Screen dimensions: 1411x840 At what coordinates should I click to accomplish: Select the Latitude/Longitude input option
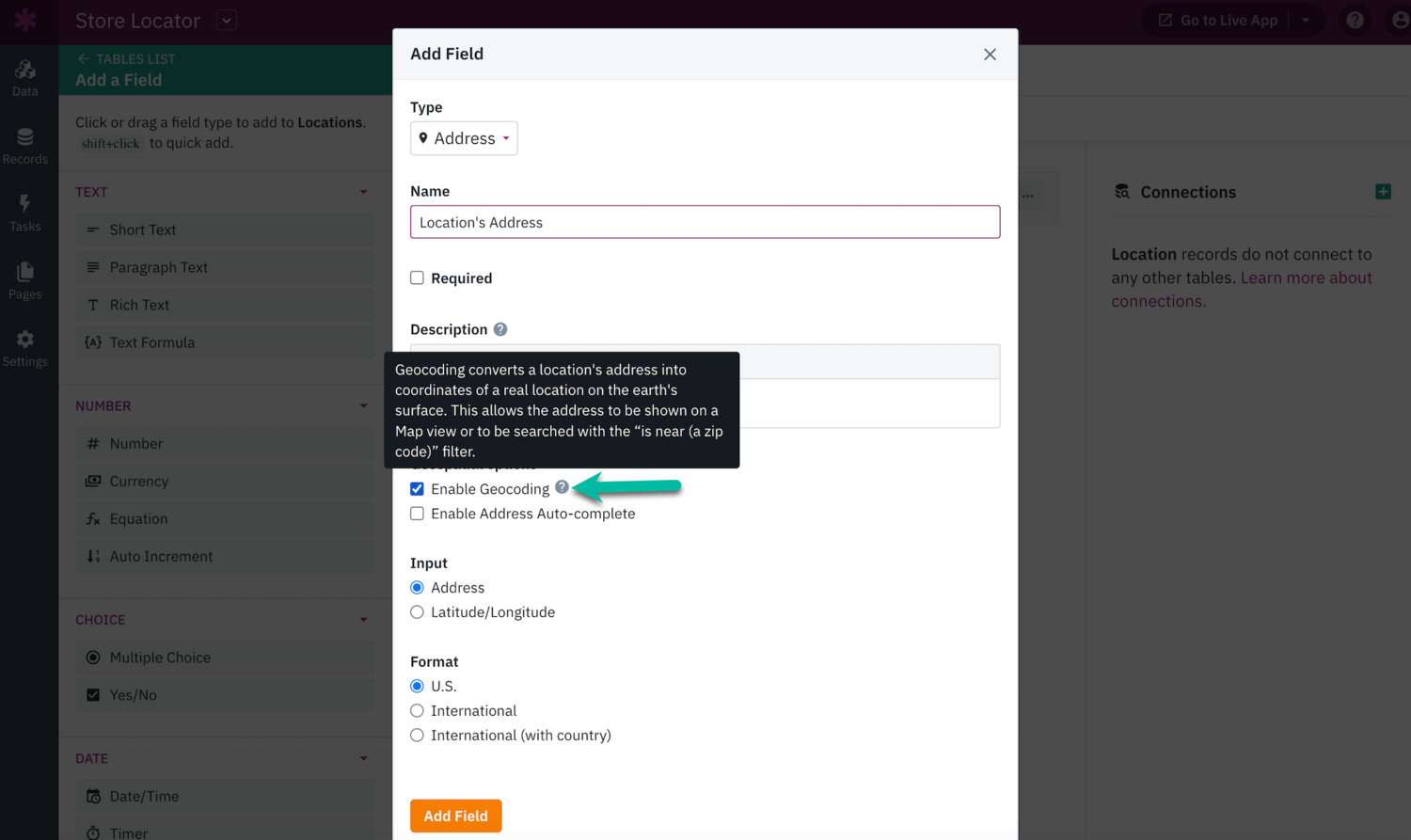pyautogui.click(x=417, y=611)
